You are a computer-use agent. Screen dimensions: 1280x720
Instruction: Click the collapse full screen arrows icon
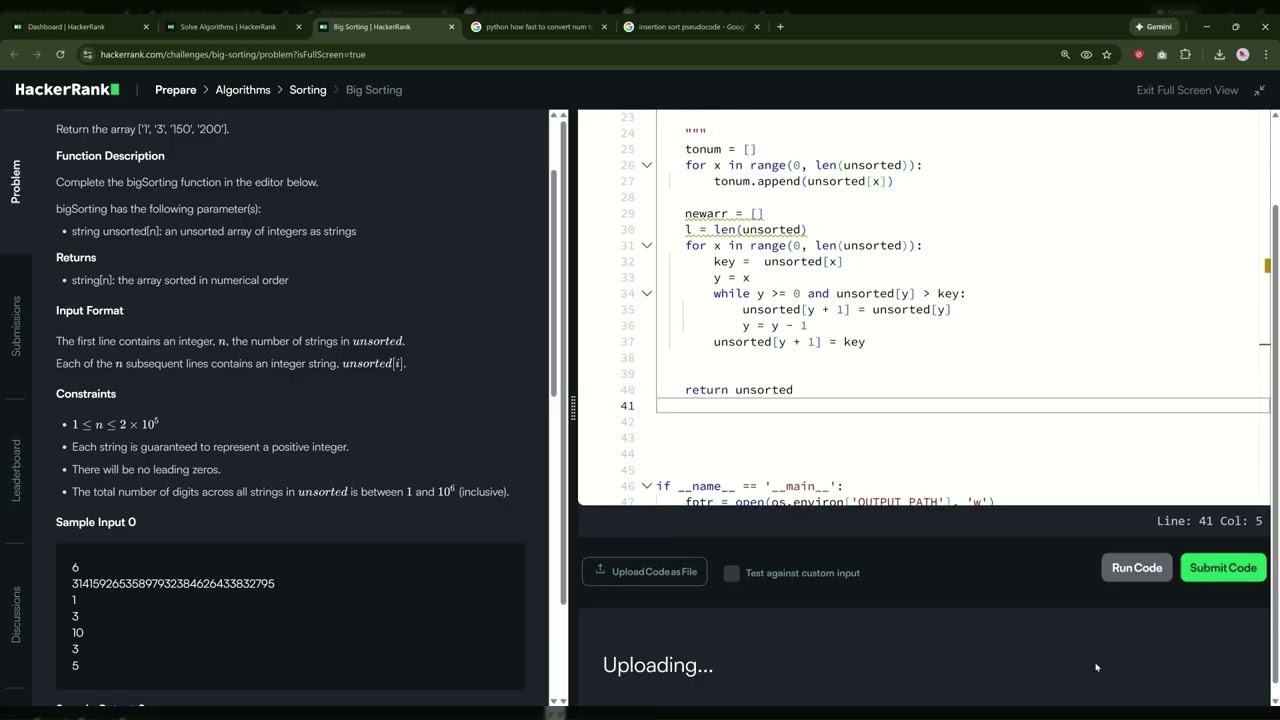click(x=1259, y=90)
